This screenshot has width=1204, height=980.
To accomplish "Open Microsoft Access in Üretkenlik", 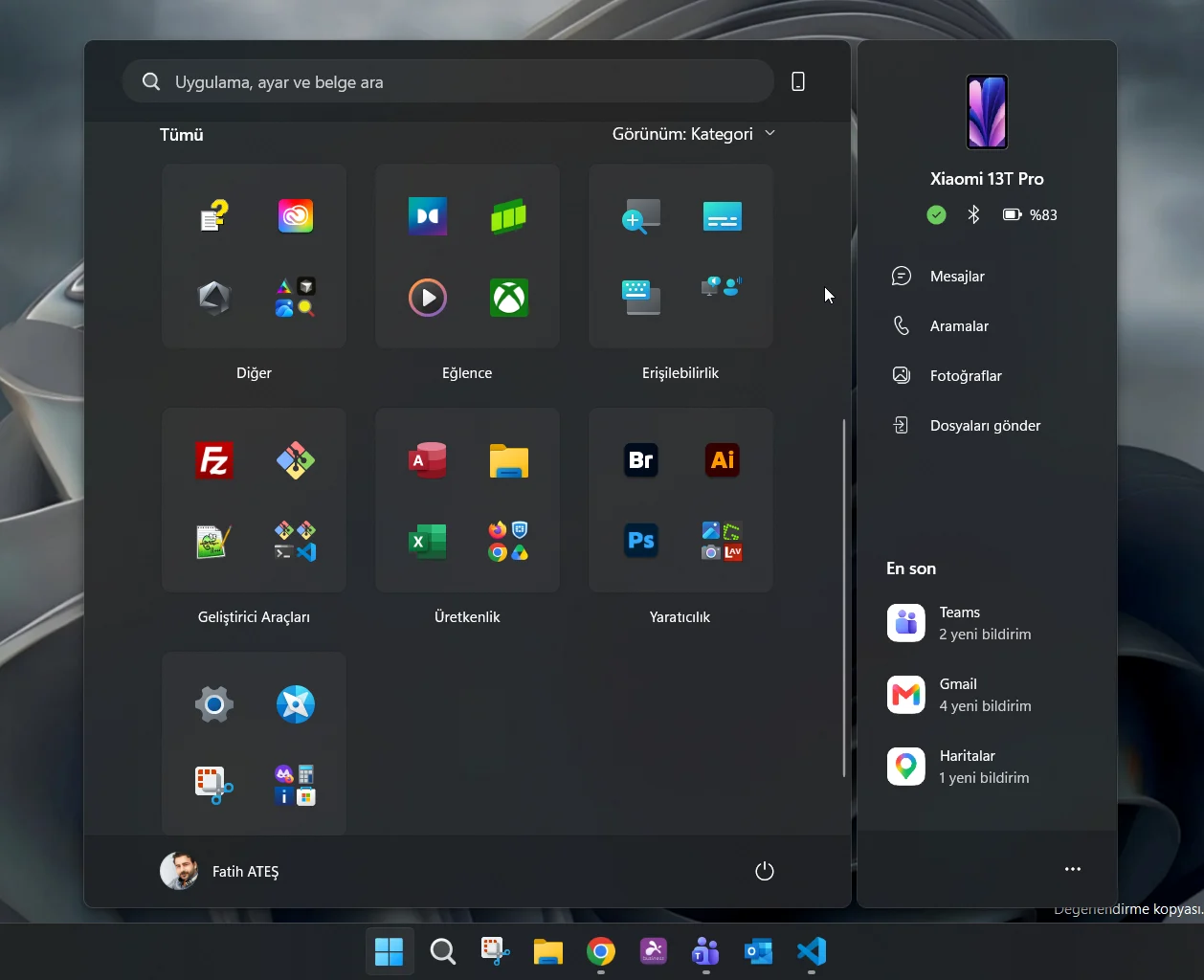I will click(x=428, y=460).
